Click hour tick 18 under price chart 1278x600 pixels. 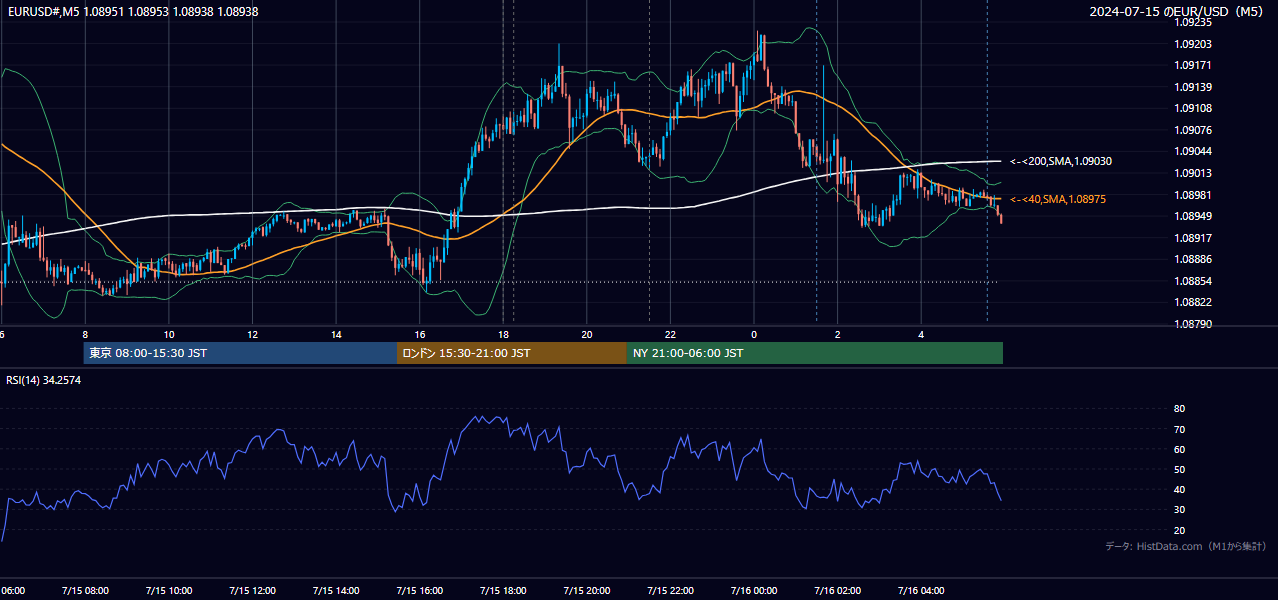503,334
